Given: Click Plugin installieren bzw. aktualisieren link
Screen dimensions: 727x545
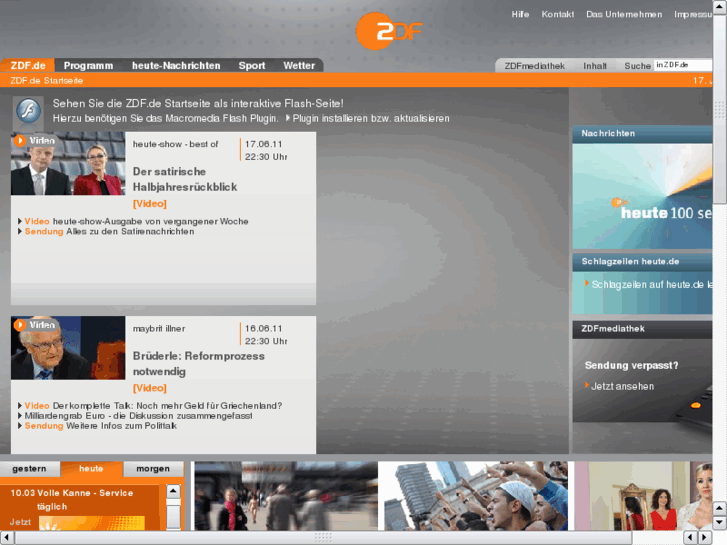Looking at the screenshot, I should click(x=370, y=118).
